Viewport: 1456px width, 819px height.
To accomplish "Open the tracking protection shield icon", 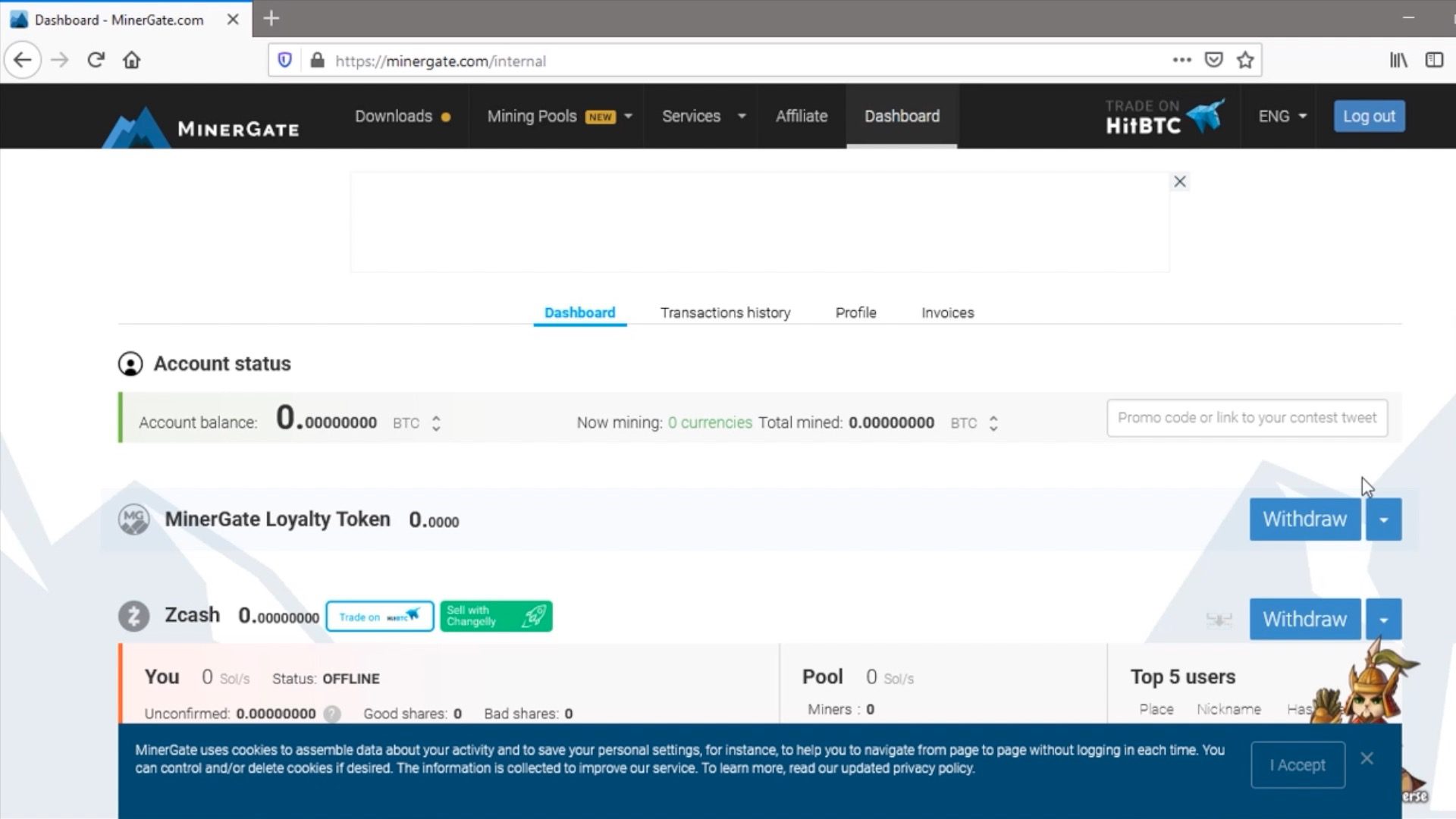I will 285,60.
